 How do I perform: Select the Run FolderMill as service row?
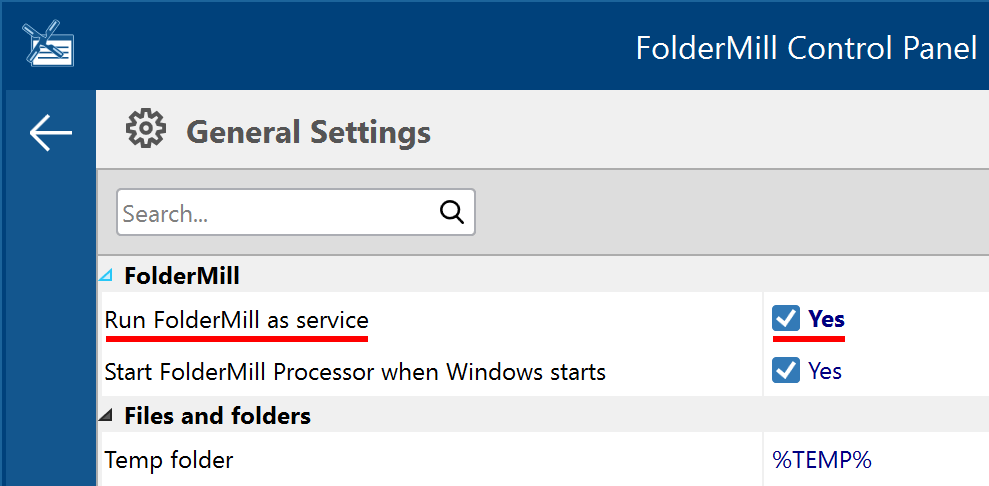click(x=543, y=319)
